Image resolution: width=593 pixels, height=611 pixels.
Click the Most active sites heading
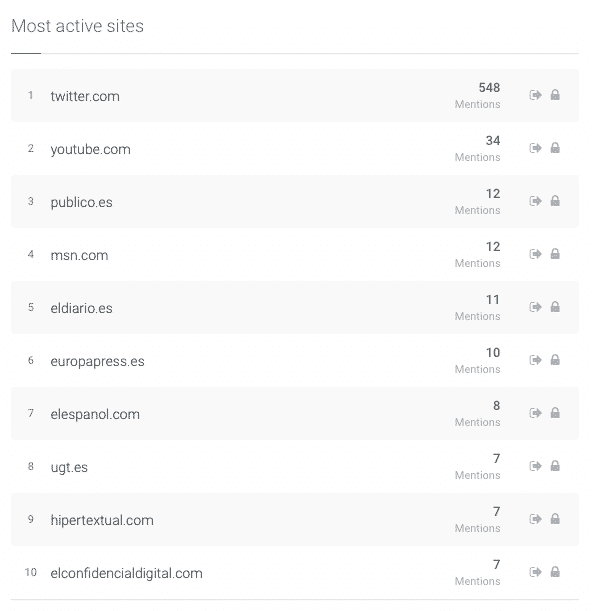pos(78,26)
